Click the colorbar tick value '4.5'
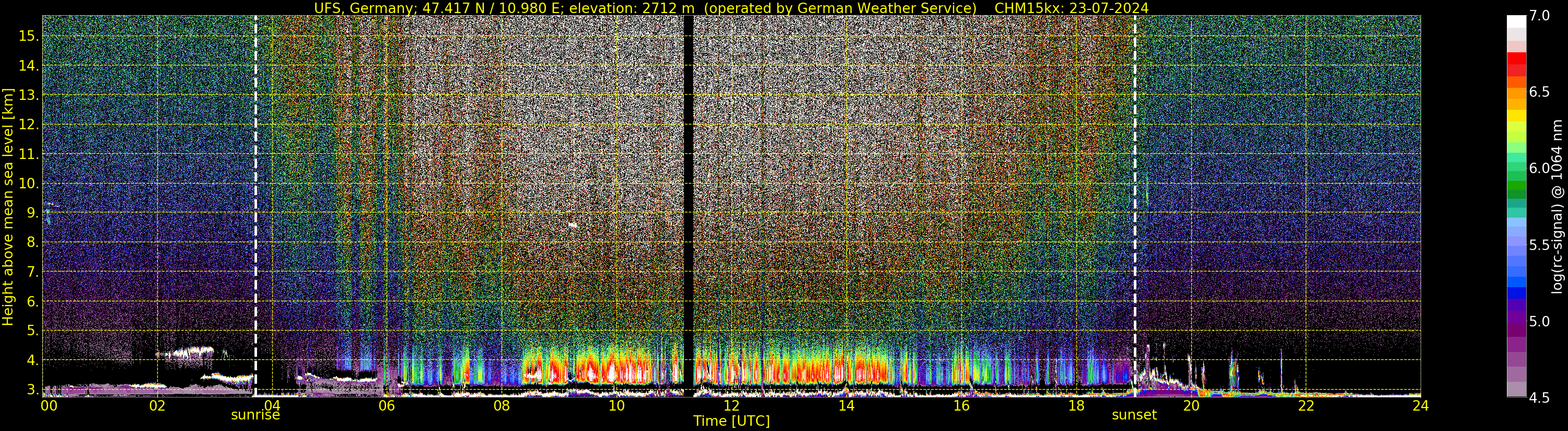This screenshot has height=431, width=1568. [x=1540, y=398]
